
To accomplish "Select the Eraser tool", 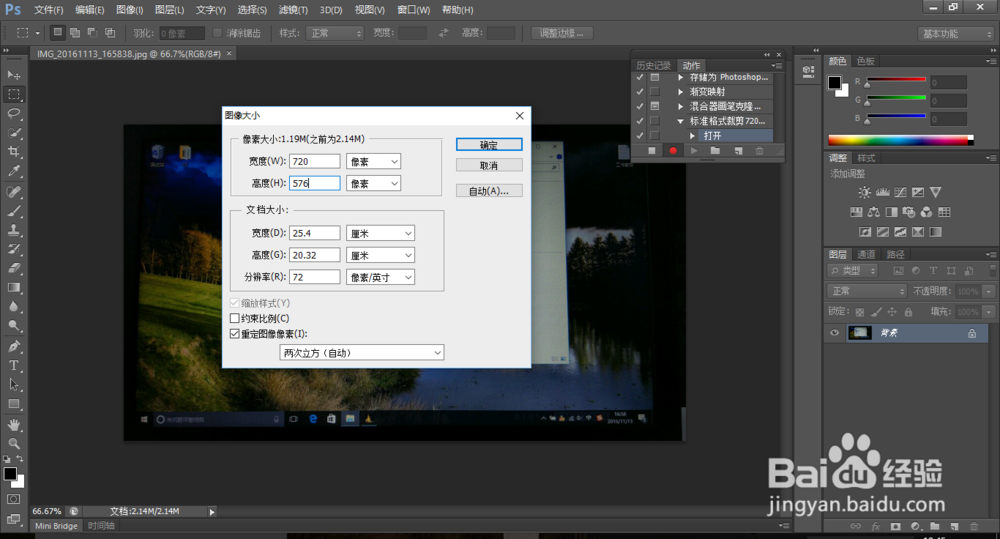I will click(13, 269).
